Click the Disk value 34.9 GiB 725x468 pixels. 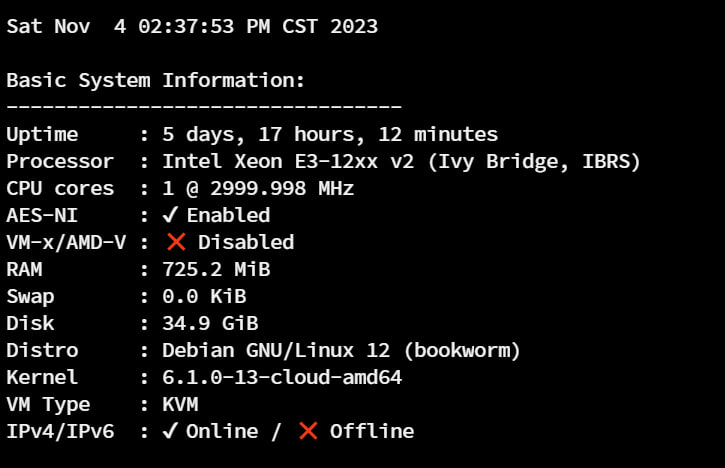[x=210, y=323]
